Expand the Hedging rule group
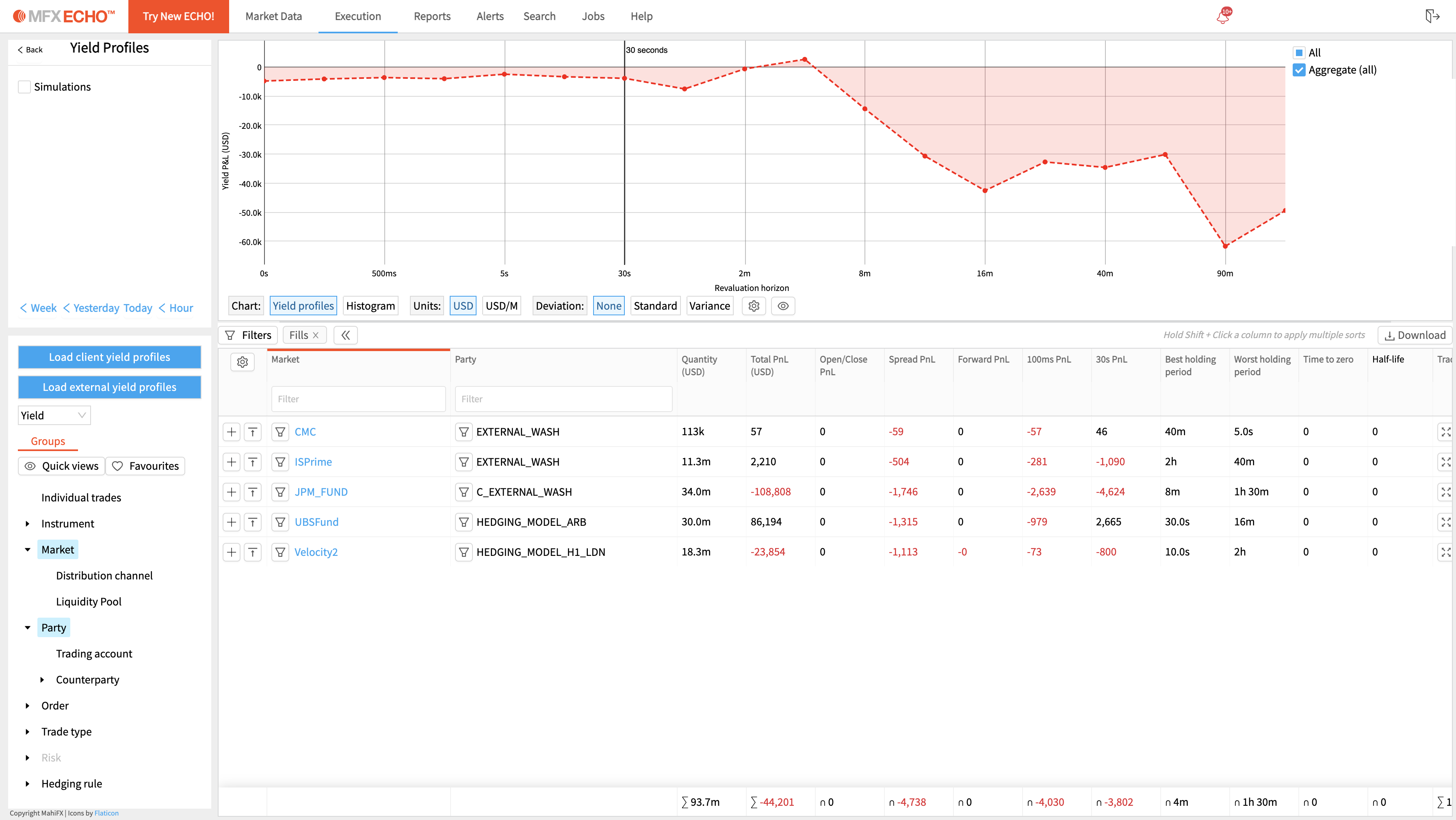 [27, 784]
